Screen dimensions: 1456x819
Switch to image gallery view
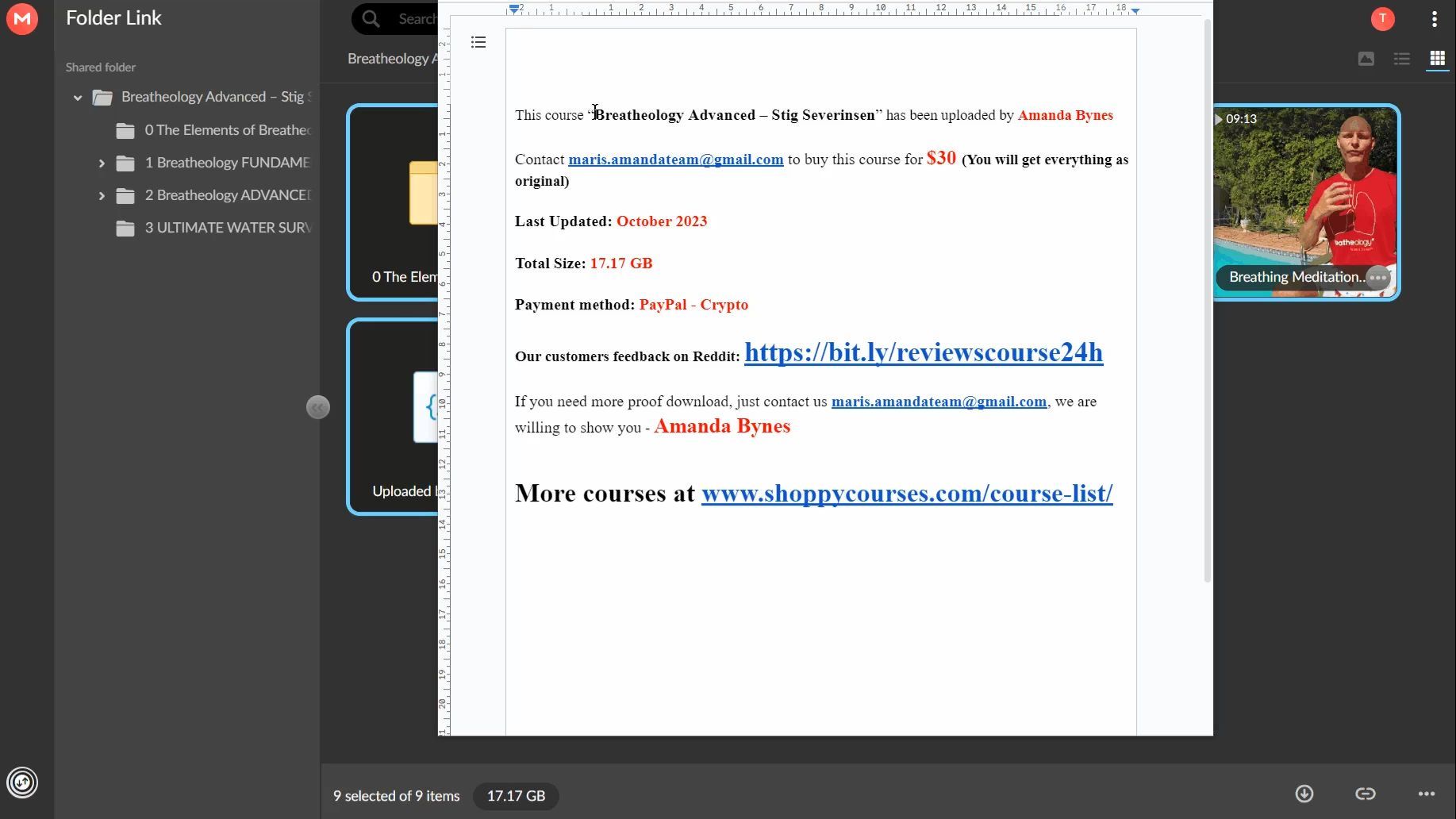point(1366,59)
